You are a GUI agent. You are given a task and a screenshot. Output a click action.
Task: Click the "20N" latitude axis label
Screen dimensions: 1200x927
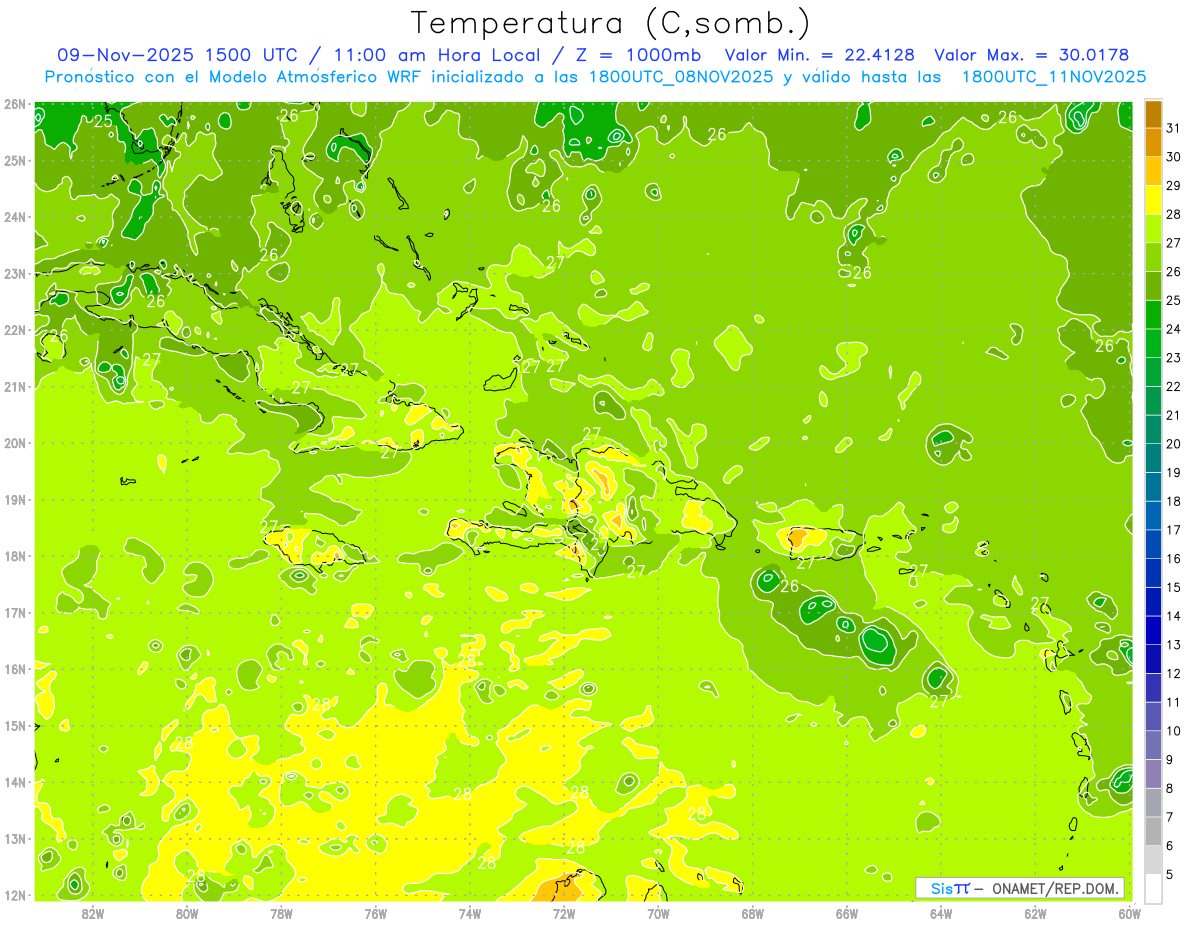click(x=15, y=443)
